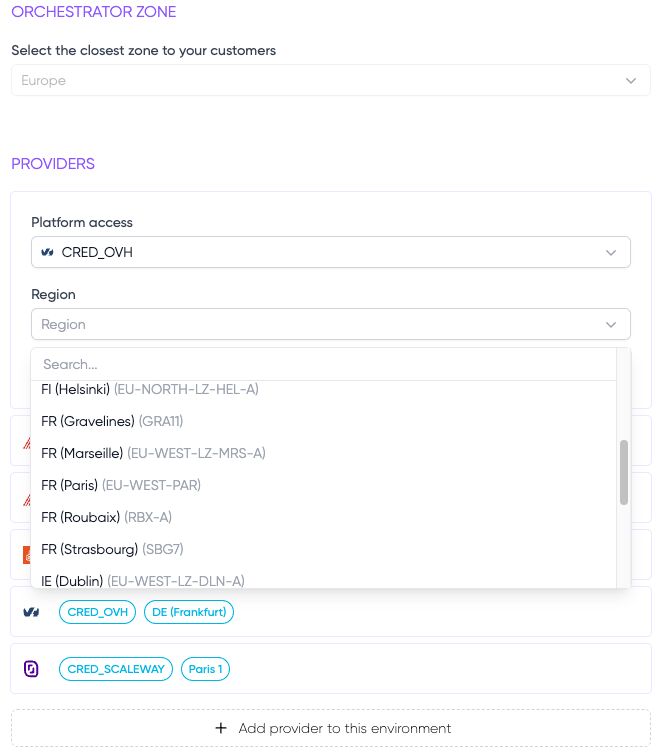
Task: Click the Scaleway provider icon
Action: [31, 669]
